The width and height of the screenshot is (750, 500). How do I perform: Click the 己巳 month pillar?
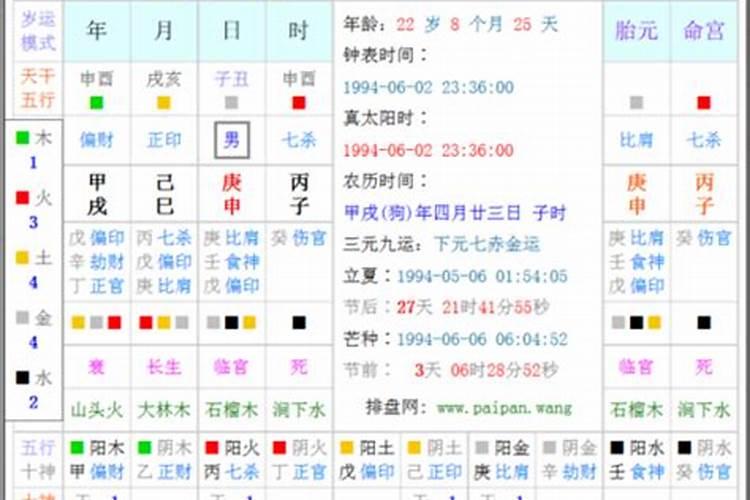point(164,194)
